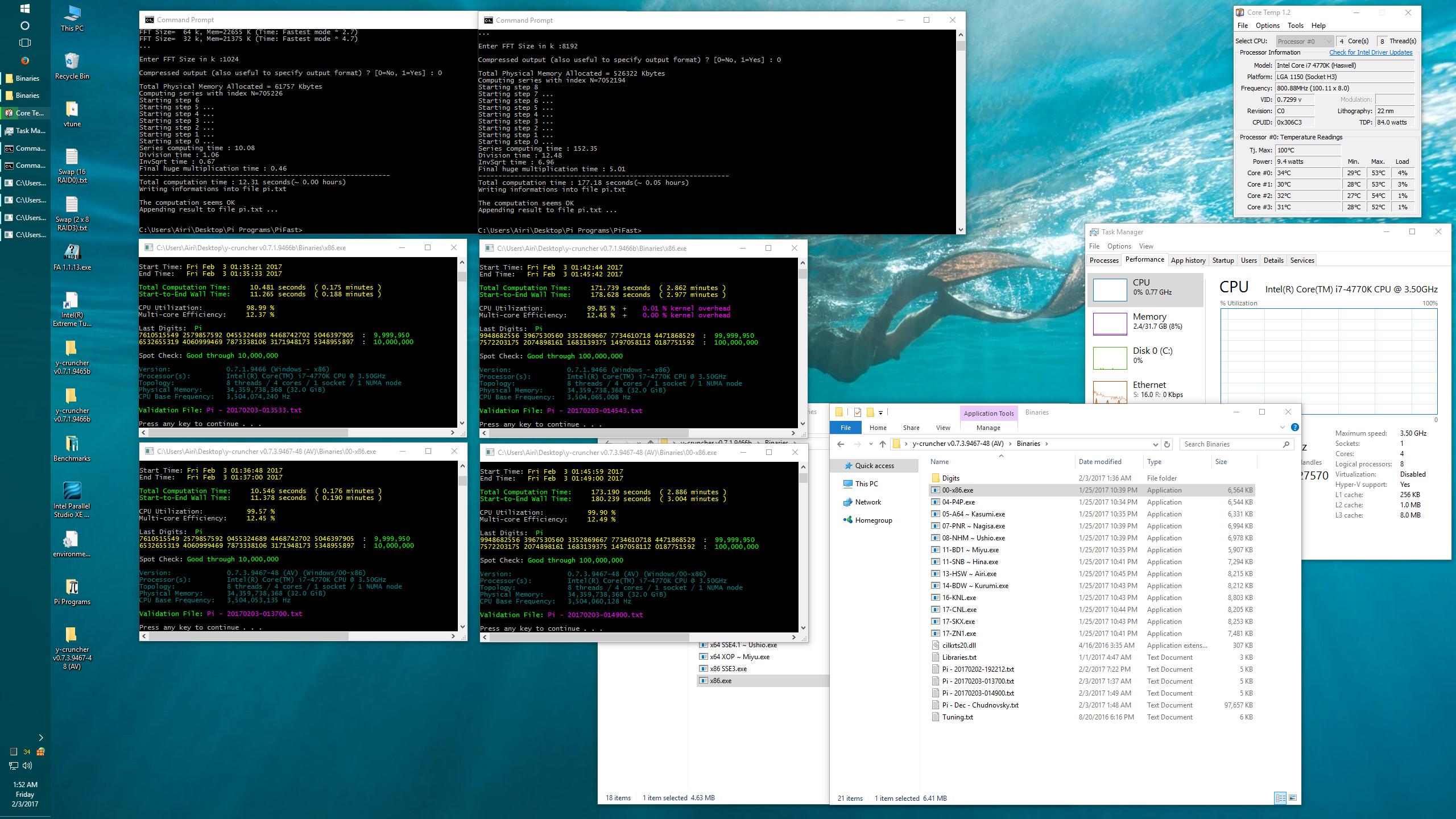The image size is (1456, 819).
Task: Switch to the Task Manager taskbar entry
Action: point(25,131)
